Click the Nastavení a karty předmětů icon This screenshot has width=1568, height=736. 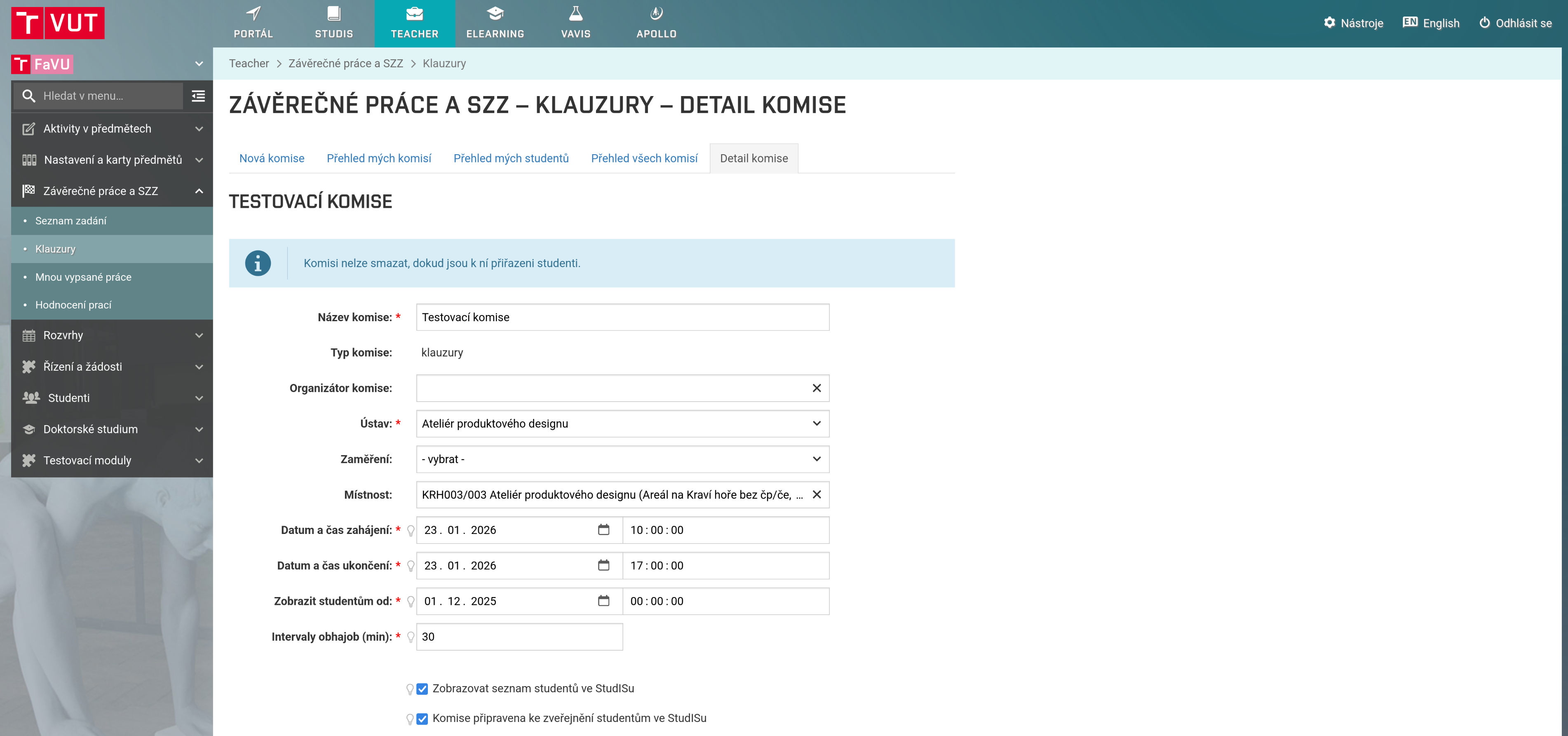tap(29, 160)
